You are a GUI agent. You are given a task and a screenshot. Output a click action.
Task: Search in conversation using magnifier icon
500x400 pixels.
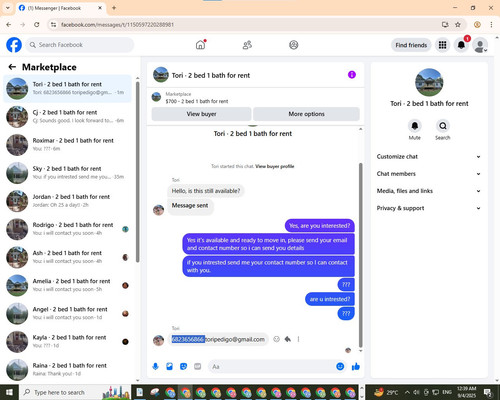[x=443, y=126]
